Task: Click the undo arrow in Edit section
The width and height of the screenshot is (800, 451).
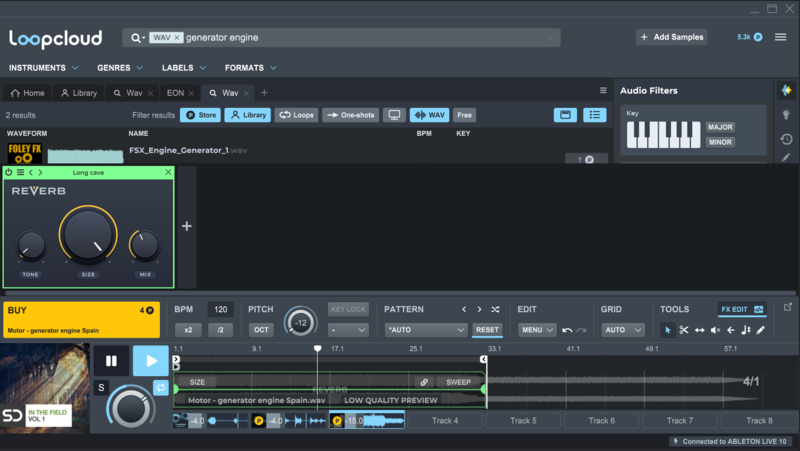Action: click(567, 330)
